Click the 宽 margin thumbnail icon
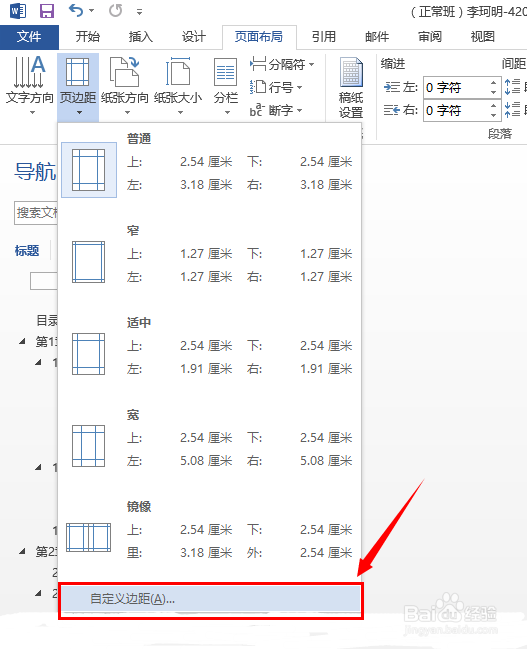 tap(89, 446)
